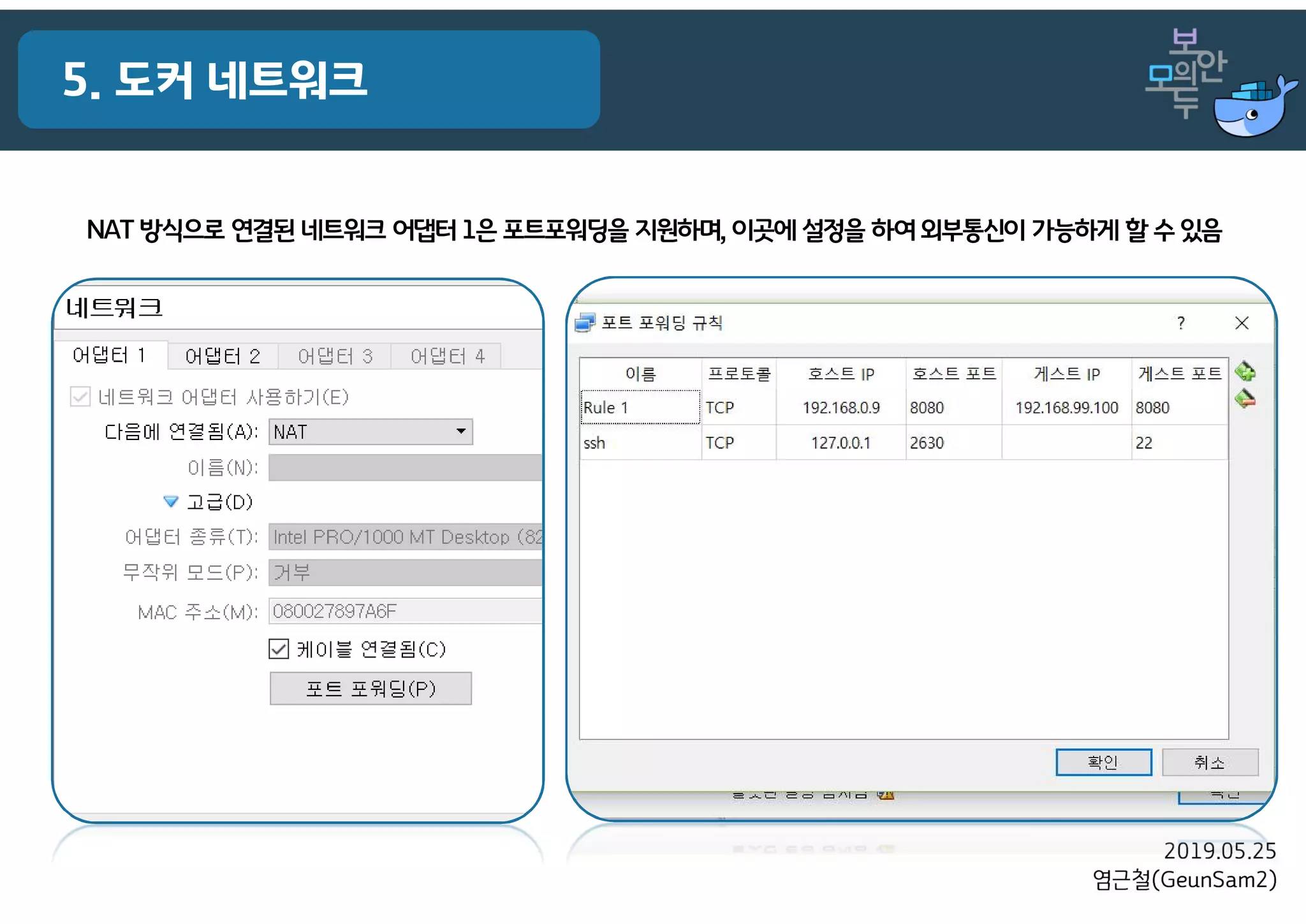Collapse the 고급(D) advanced section
This screenshot has height=924, width=1306.
point(170,502)
